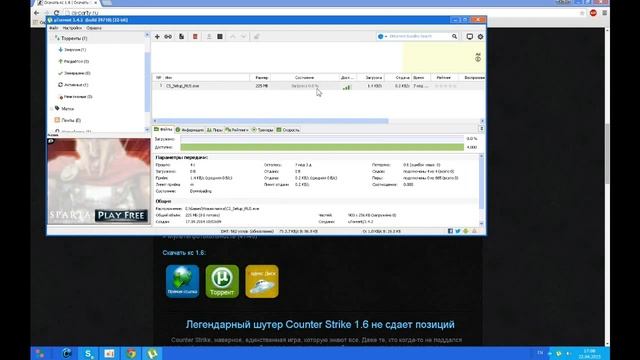
Task: Open remote access monitor icon
Action: click(470, 37)
